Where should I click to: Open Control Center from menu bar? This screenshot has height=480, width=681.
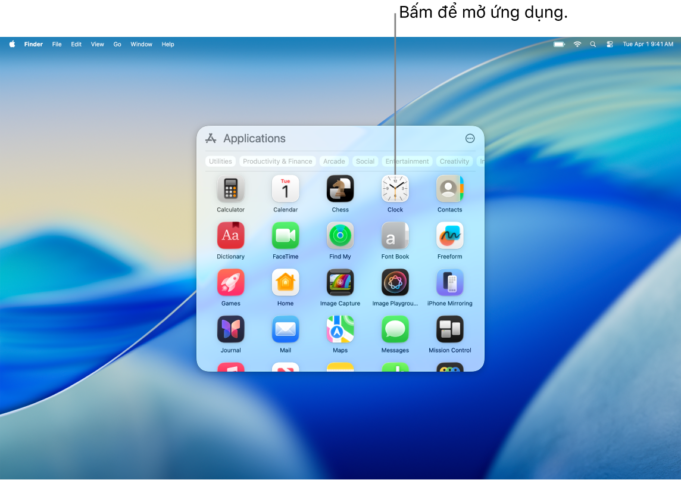point(609,44)
